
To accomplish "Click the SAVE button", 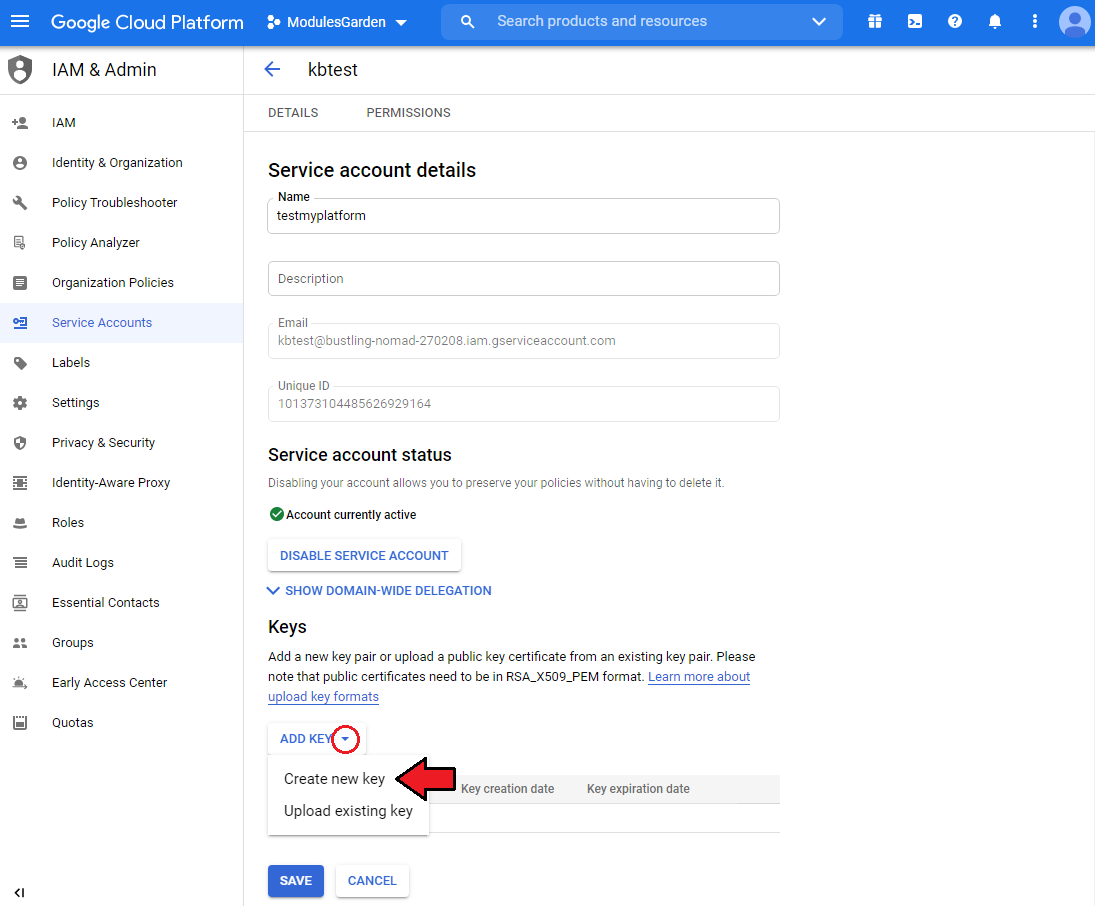I will coord(295,881).
